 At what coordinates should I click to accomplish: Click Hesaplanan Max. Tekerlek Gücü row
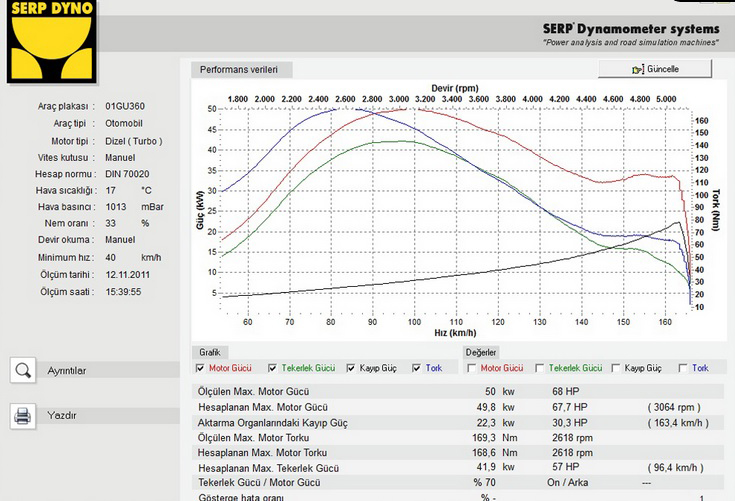[458, 468]
